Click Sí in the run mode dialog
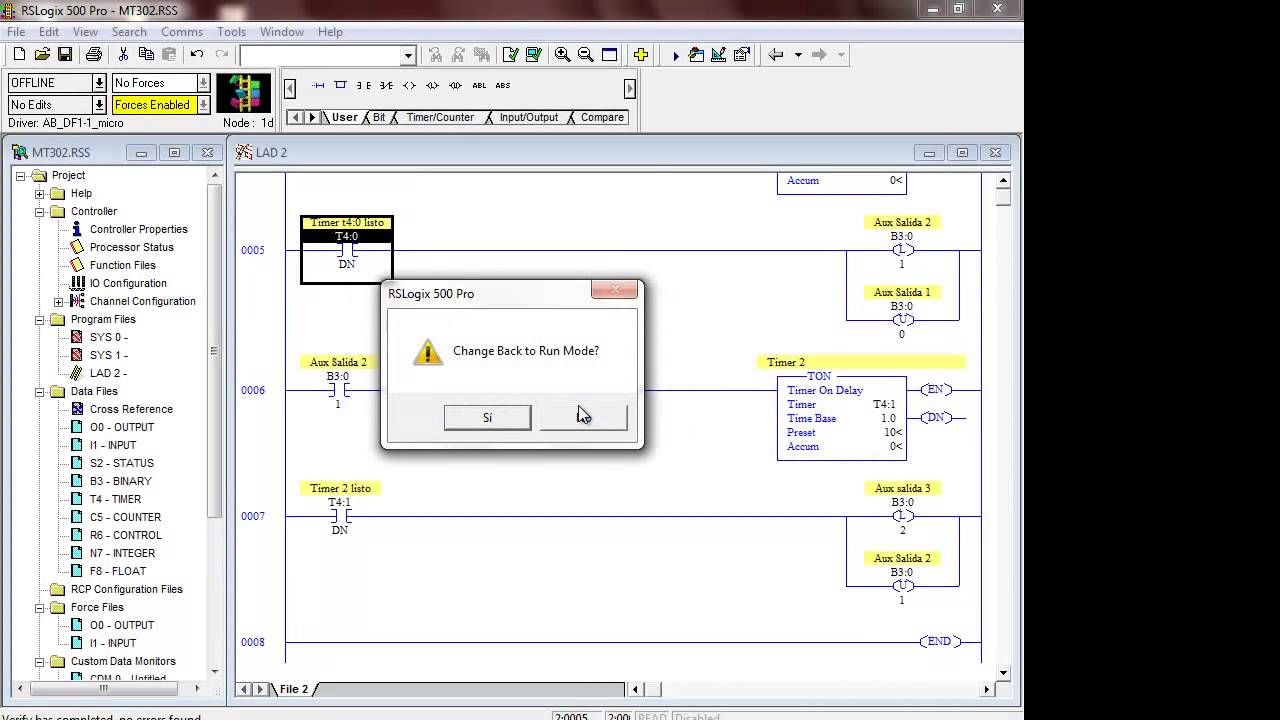Viewport: 1280px width, 720px height. tap(488, 418)
